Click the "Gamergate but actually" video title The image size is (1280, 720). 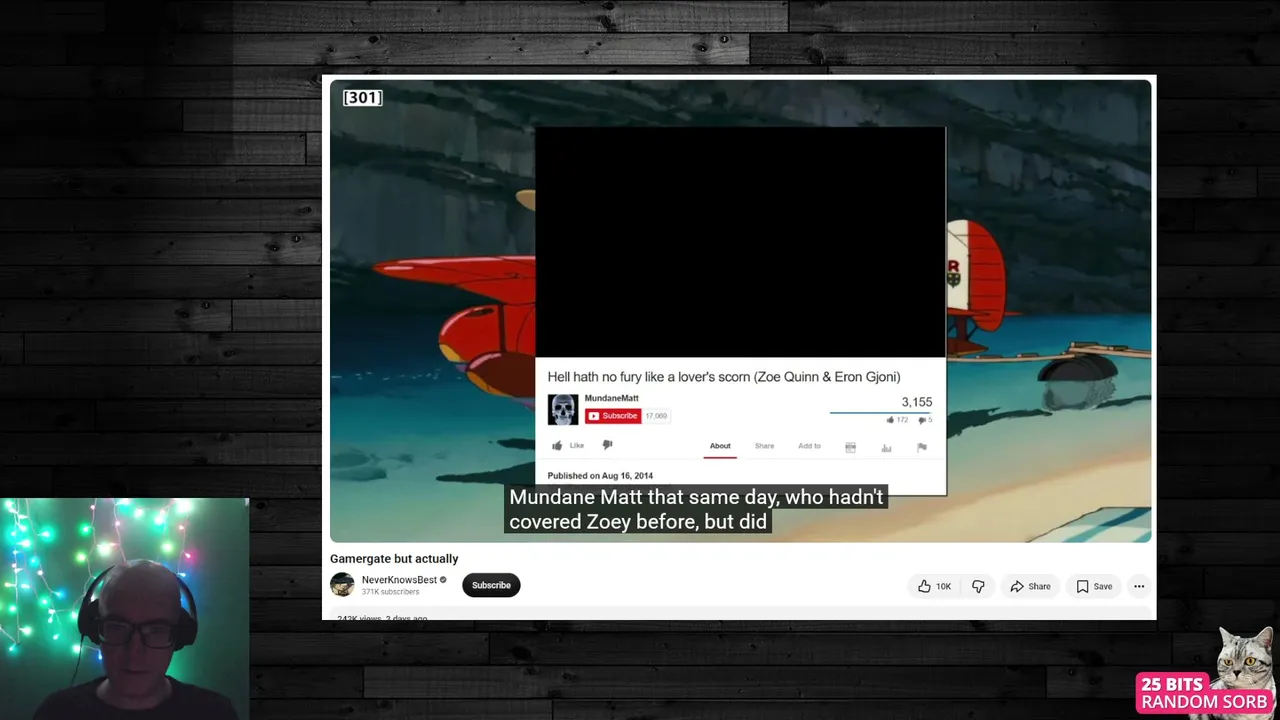coord(394,559)
